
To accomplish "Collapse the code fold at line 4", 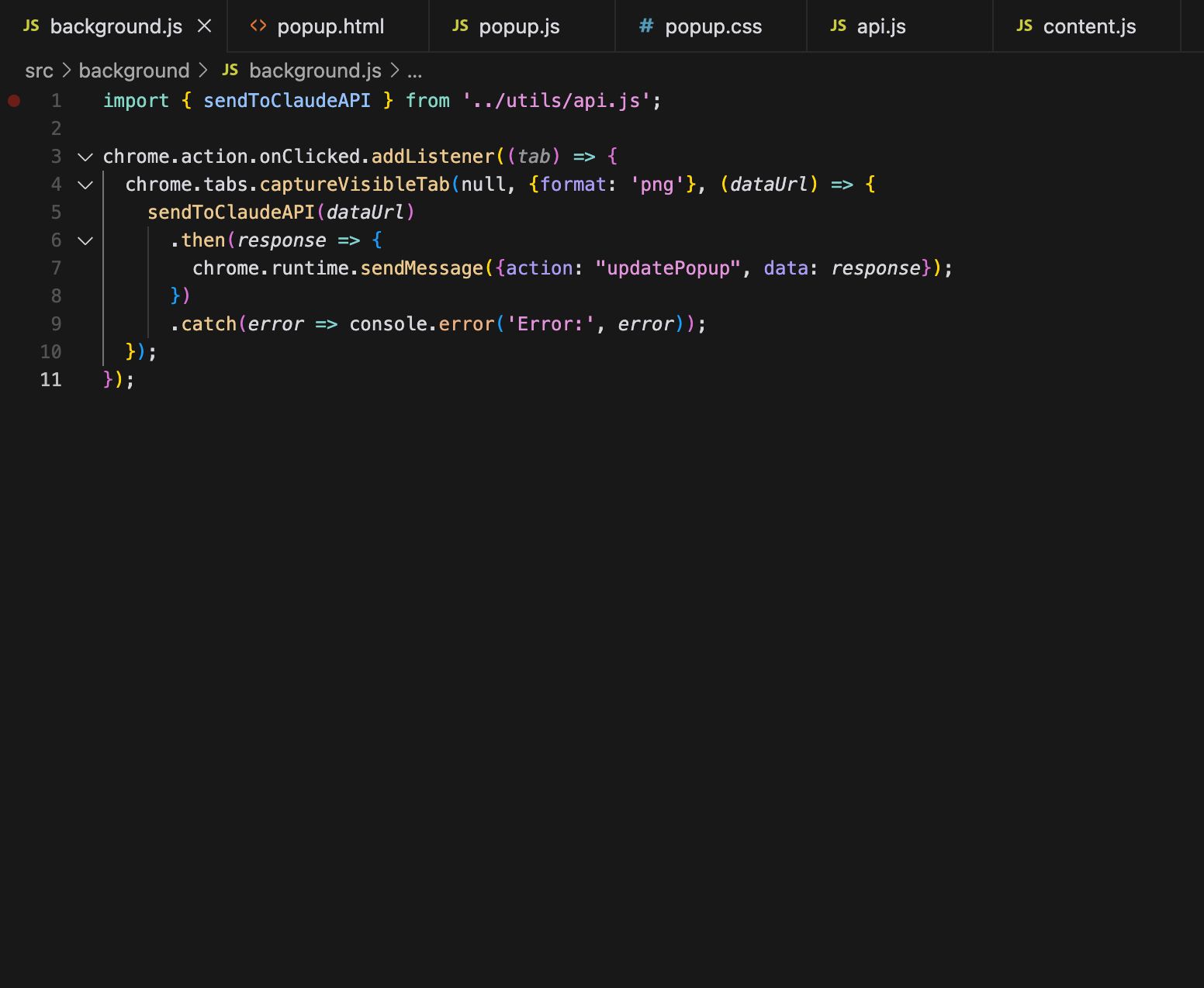I will [x=85, y=185].
